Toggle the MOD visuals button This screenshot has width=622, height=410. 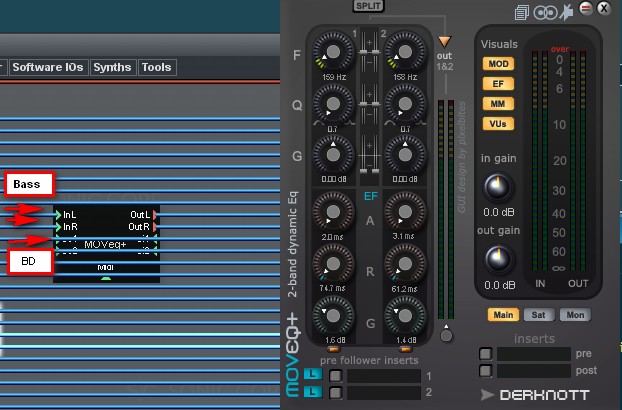tap(497, 64)
